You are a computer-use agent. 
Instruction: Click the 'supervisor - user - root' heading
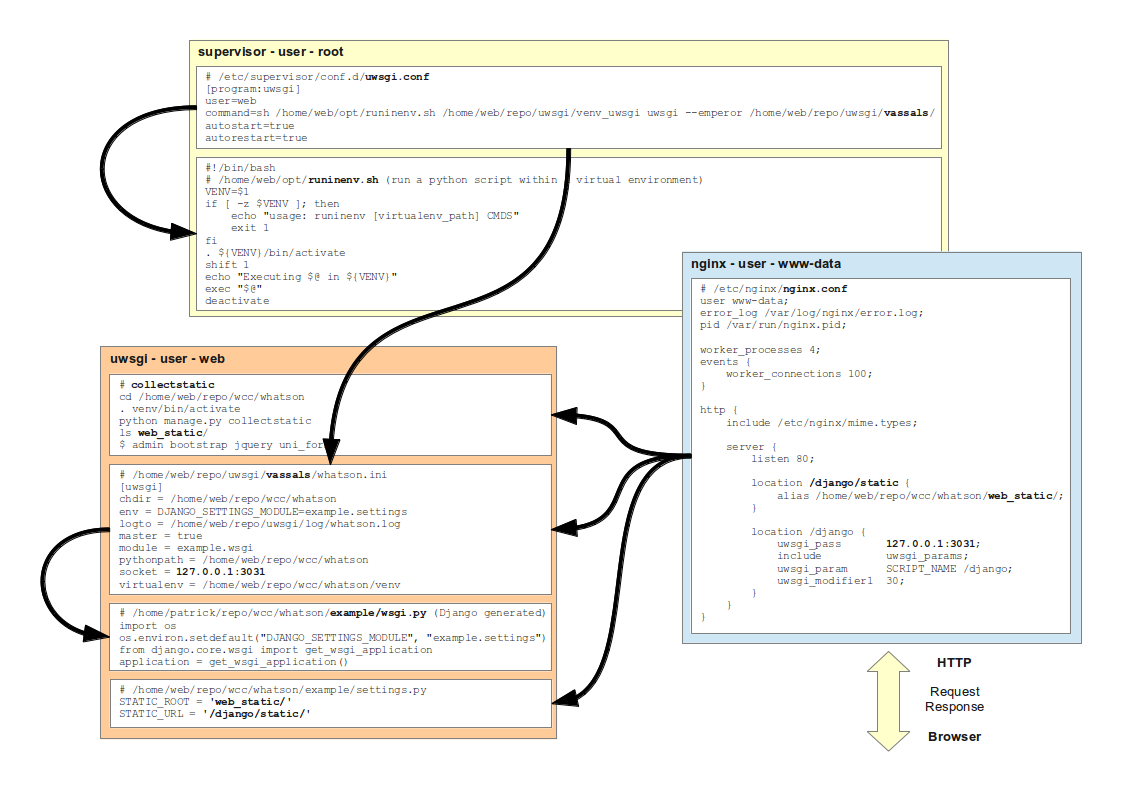tap(270, 52)
